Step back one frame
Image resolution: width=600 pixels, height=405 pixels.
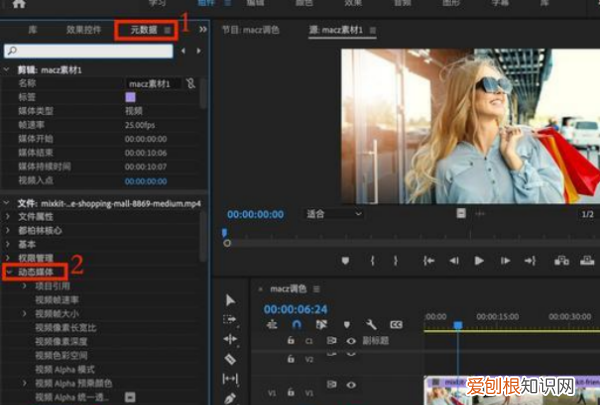click(x=454, y=261)
